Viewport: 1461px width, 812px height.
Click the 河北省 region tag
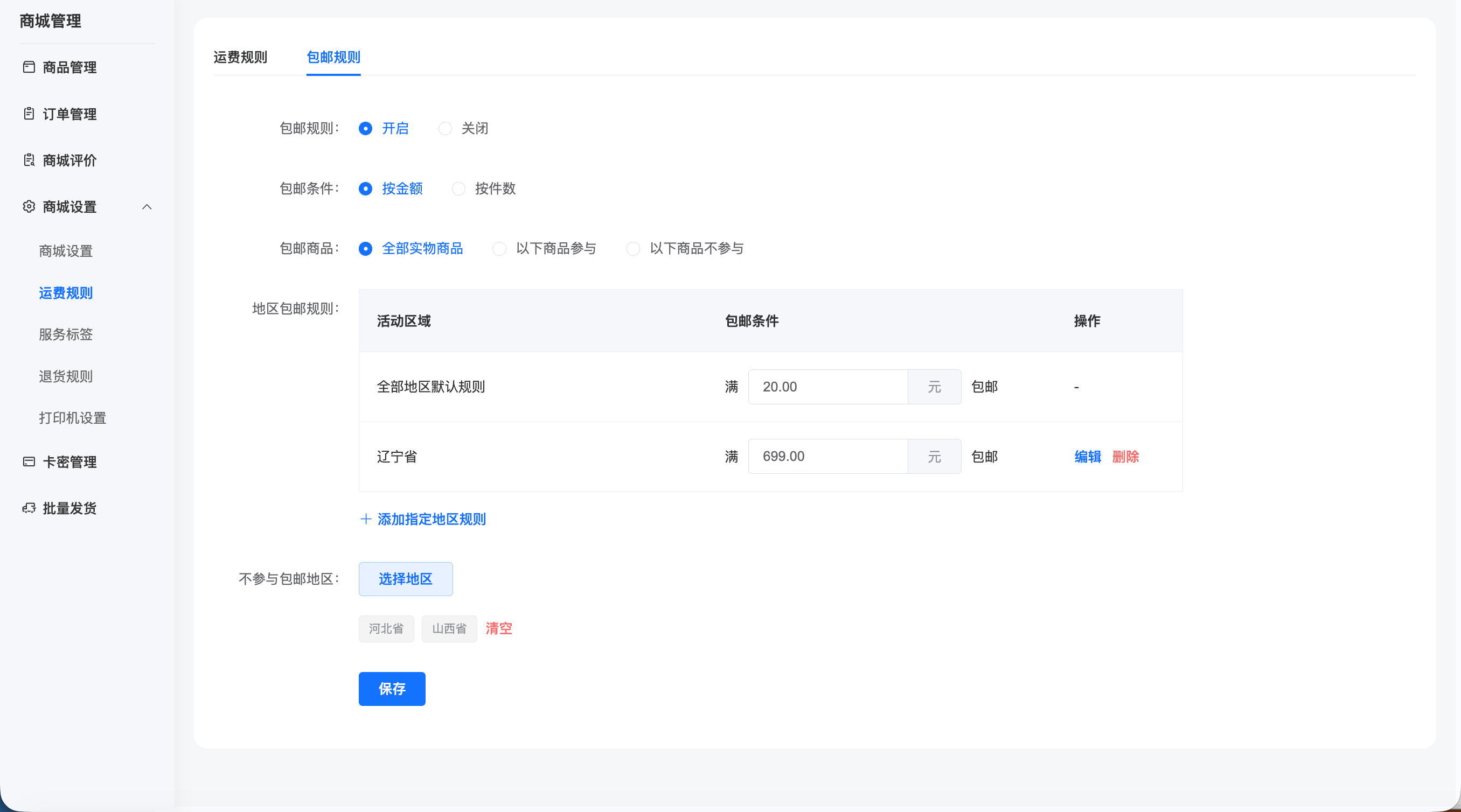coord(386,629)
